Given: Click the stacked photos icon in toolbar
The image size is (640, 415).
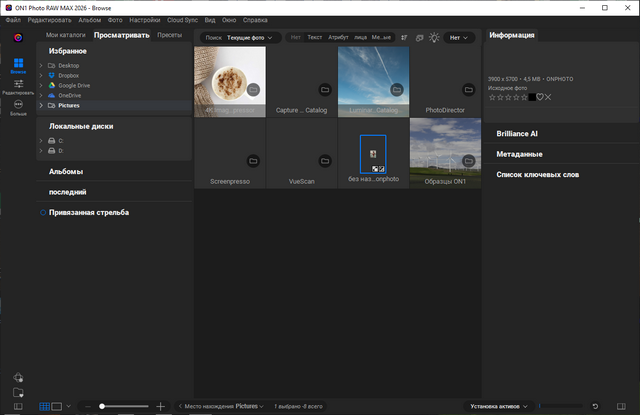Looking at the screenshot, I should click(419, 38).
